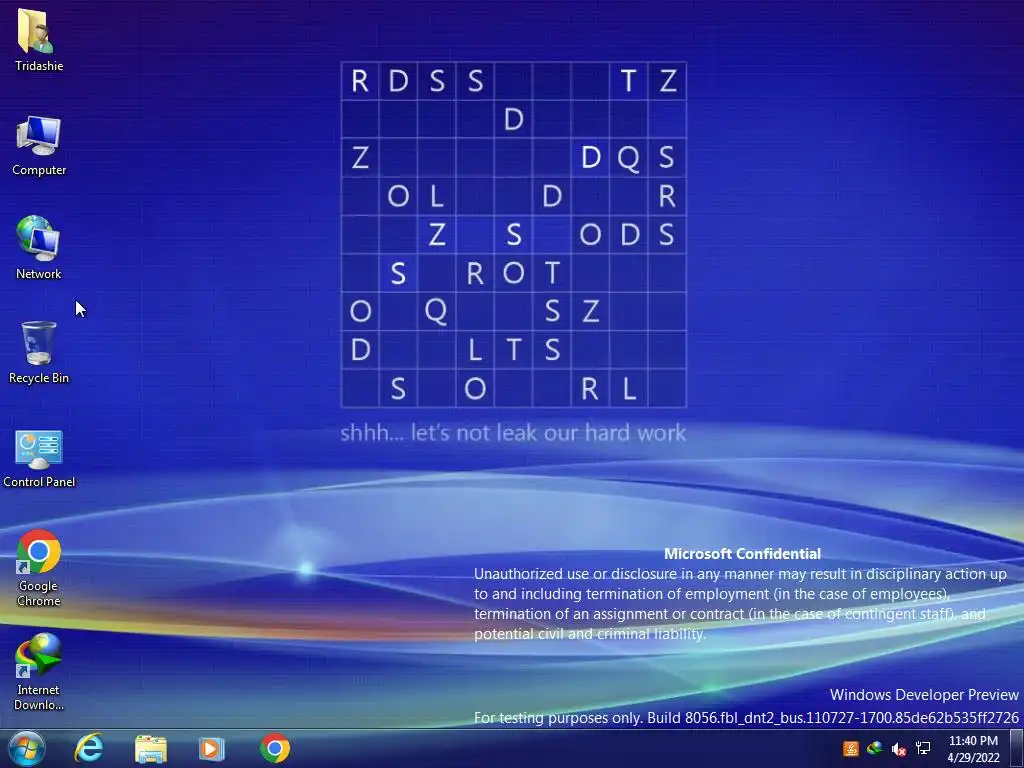Click the muted volume tray icon

click(x=899, y=749)
